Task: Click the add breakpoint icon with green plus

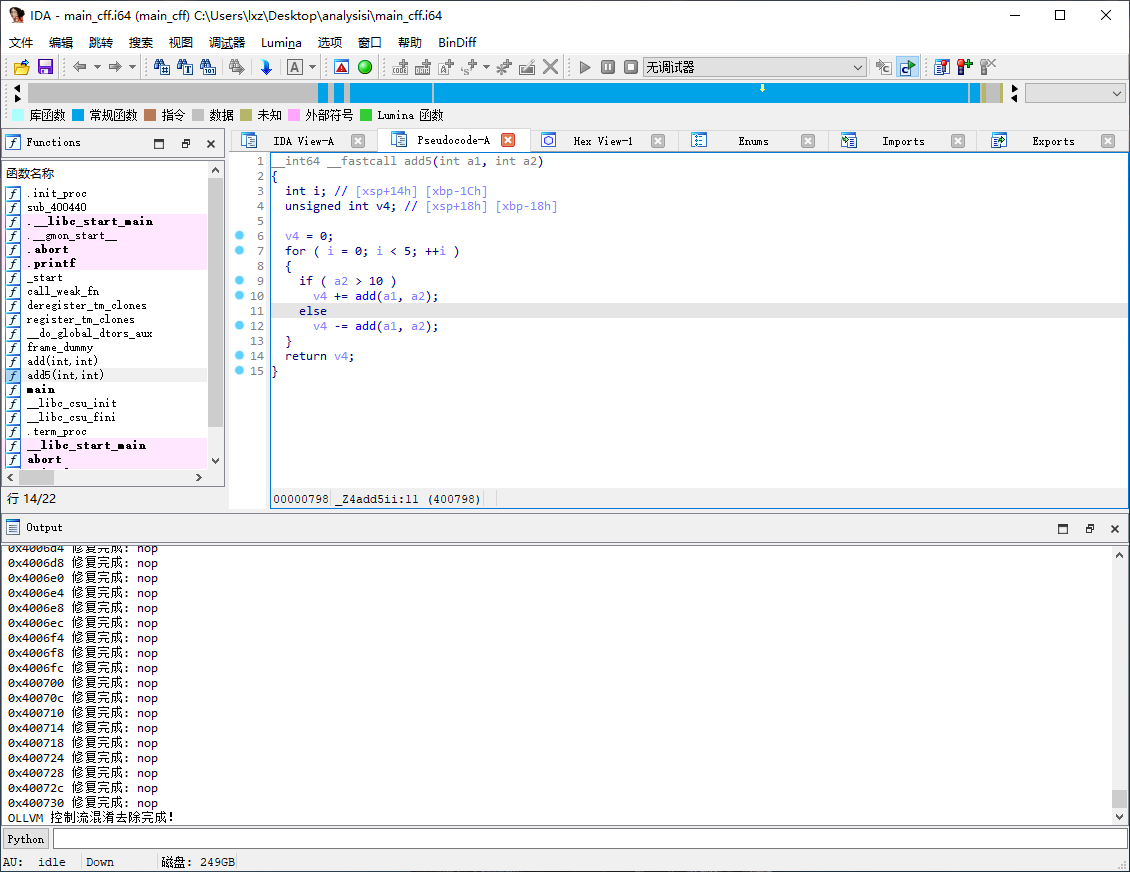Action: click(965, 67)
